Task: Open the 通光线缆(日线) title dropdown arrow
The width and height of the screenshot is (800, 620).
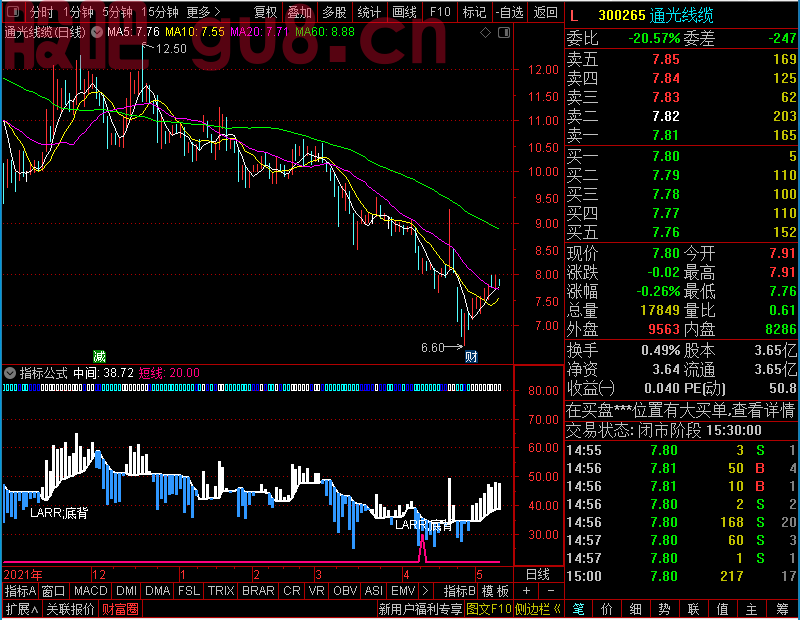Action: pyautogui.click(x=96, y=32)
